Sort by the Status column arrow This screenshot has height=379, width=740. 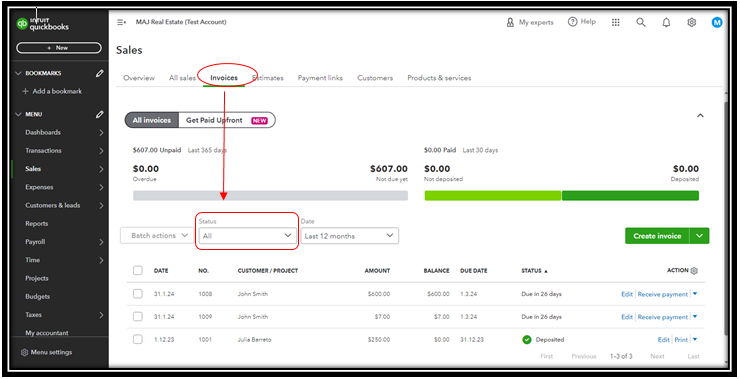pos(546,271)
